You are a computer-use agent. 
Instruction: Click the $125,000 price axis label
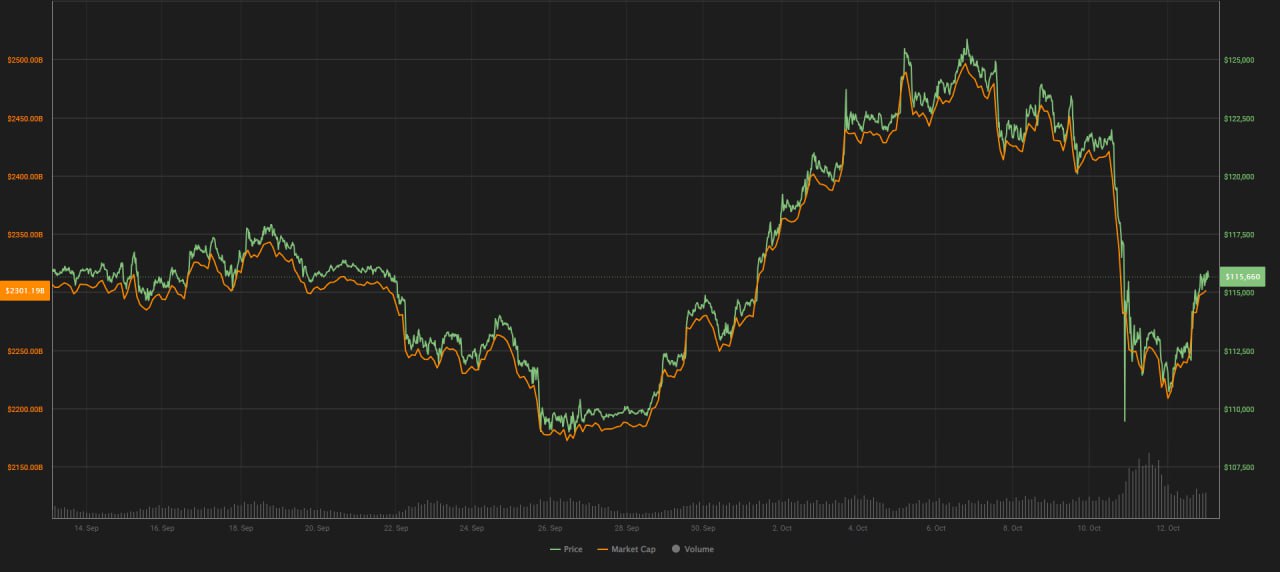click(1239, 60)
